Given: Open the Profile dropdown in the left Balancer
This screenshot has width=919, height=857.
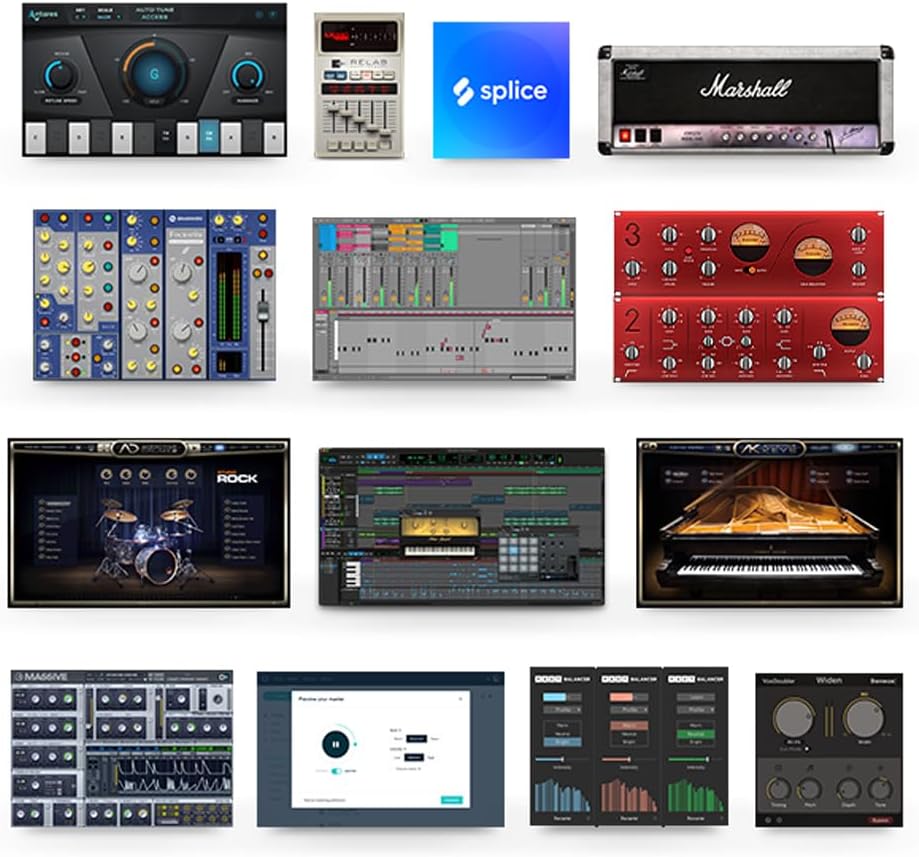Looking at the screenshot, I should coord(560,711).
